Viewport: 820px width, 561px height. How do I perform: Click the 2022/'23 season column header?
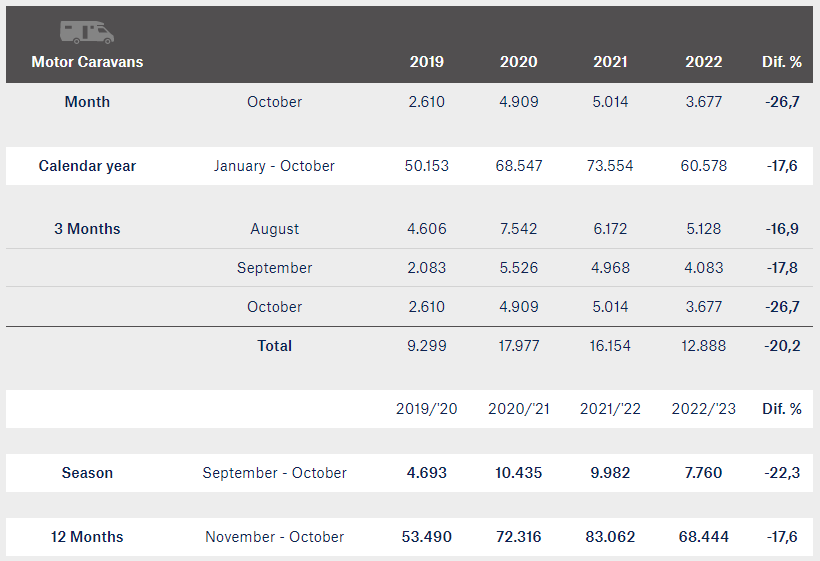(703, 408)
